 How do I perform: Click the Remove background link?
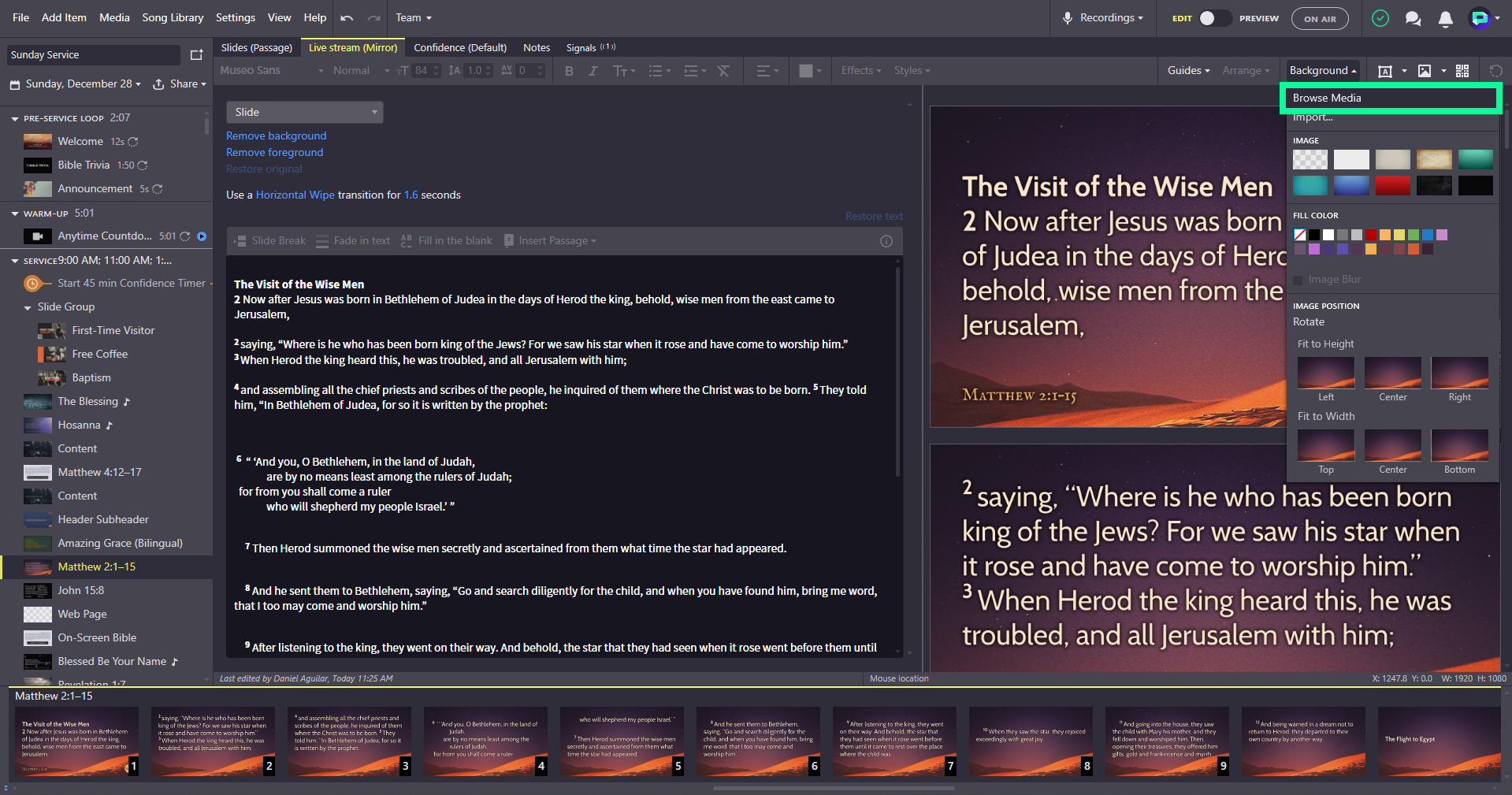[276, 136]
